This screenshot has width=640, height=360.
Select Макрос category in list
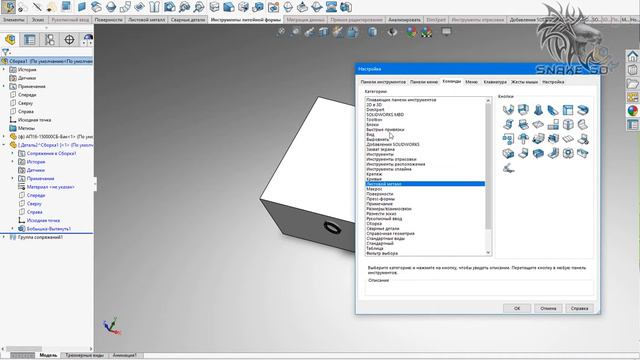(374, 189)
